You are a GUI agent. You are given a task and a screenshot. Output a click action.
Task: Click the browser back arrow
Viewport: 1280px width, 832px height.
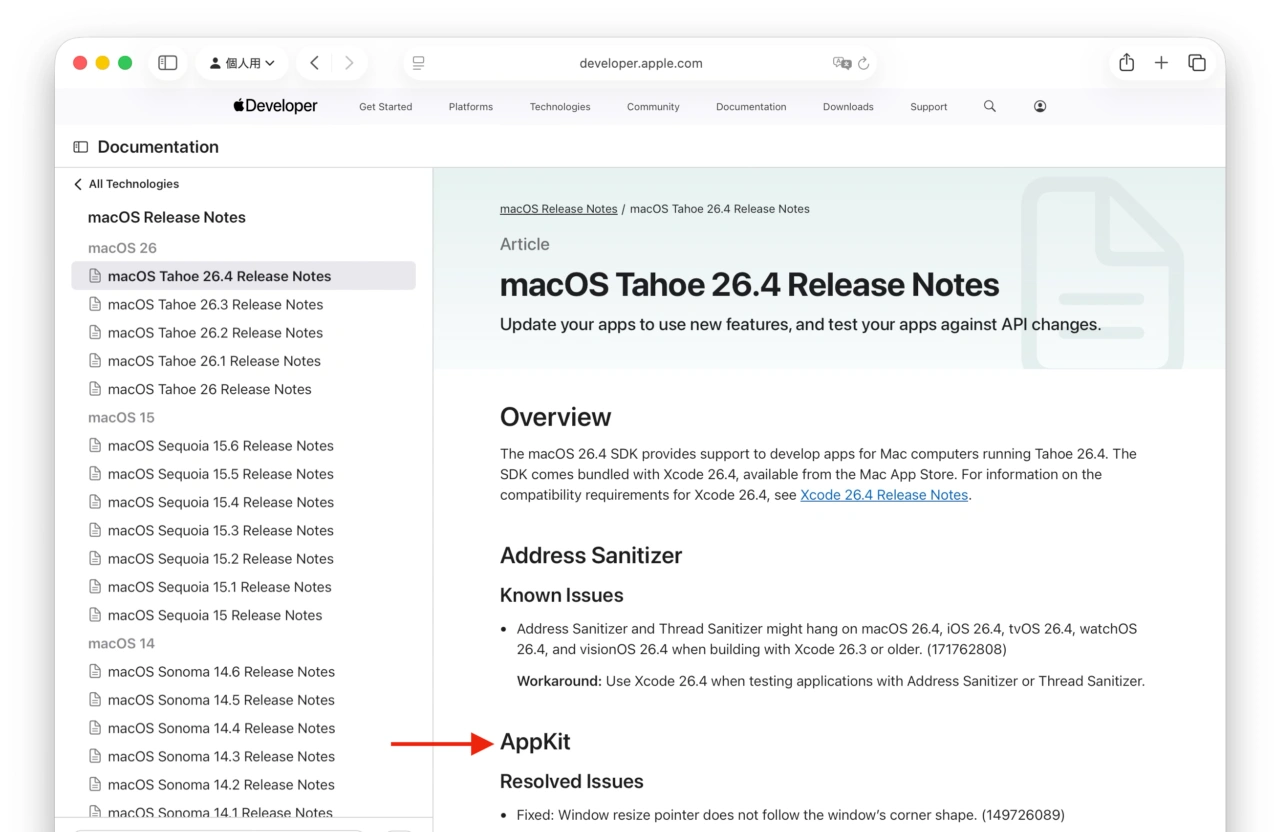[x=314, y=63]
